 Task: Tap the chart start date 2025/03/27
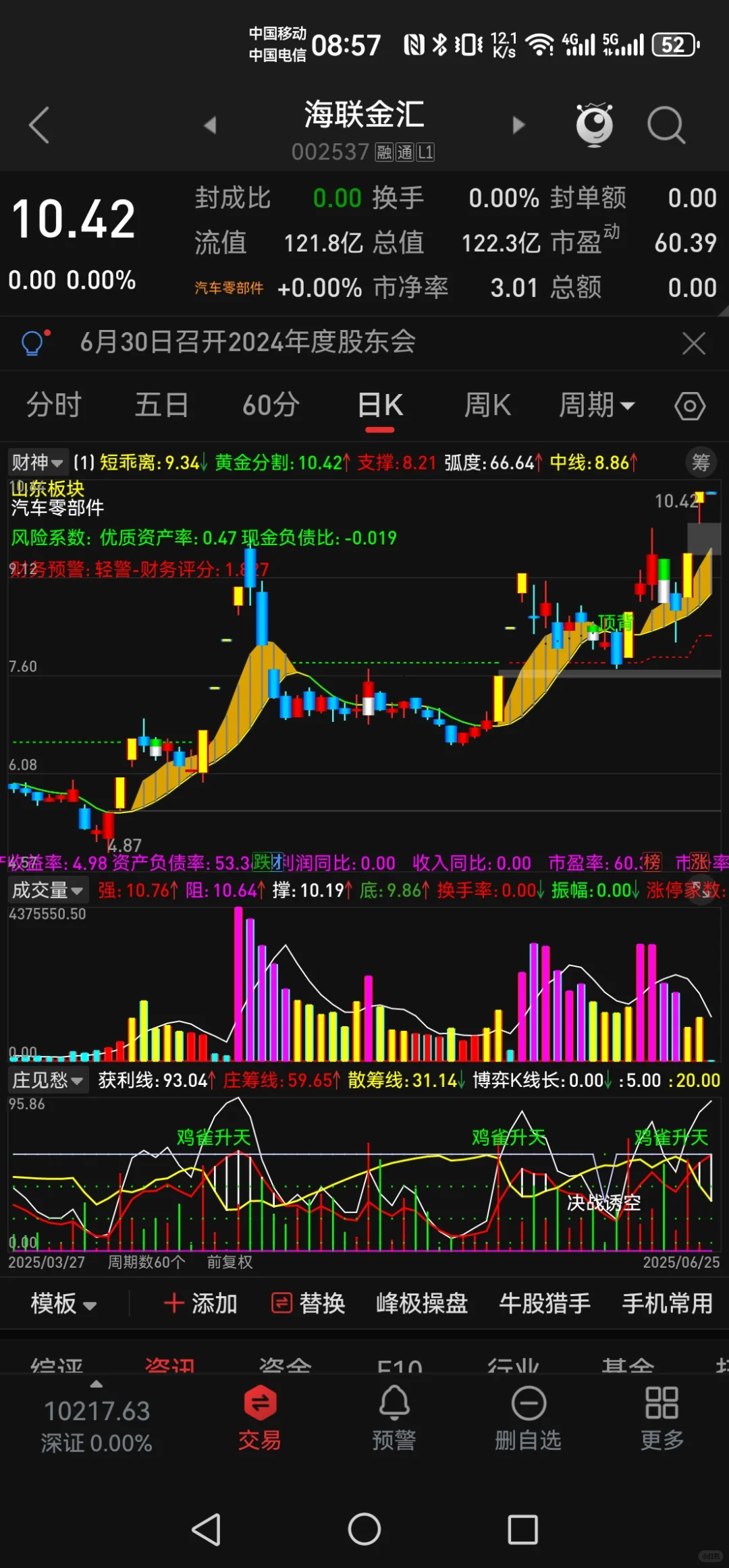pos(47,1262)
